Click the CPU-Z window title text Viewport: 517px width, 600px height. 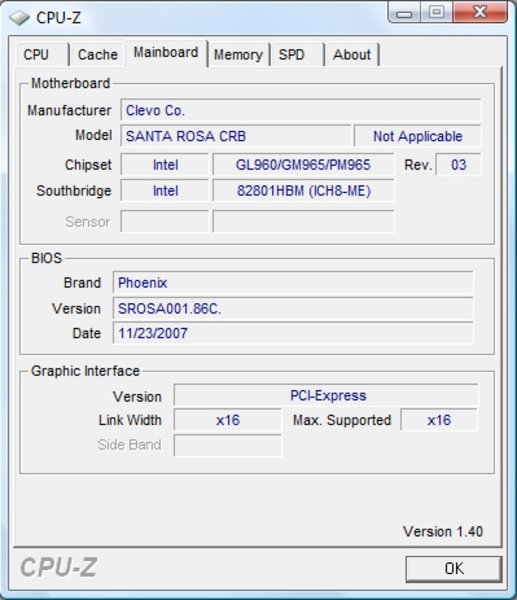(x=59, y=18)
